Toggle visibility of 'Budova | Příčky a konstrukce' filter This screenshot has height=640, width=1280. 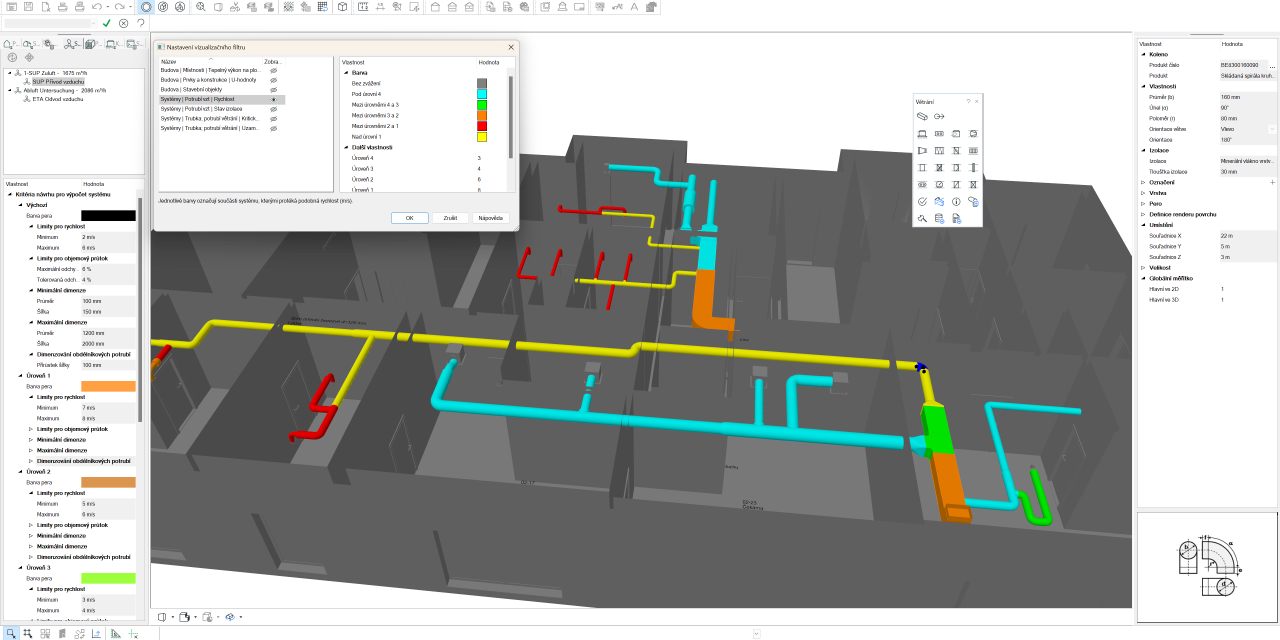[273, 80]
